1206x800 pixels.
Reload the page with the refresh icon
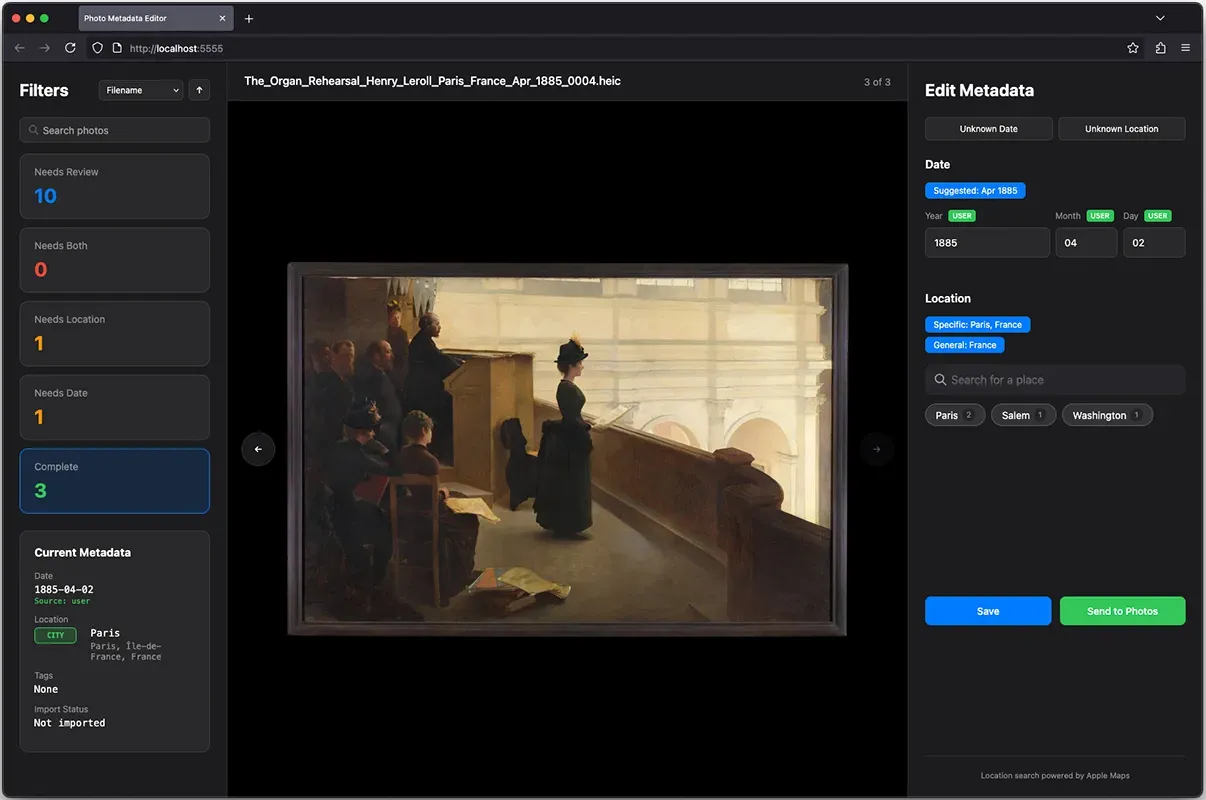pos(70,48)
